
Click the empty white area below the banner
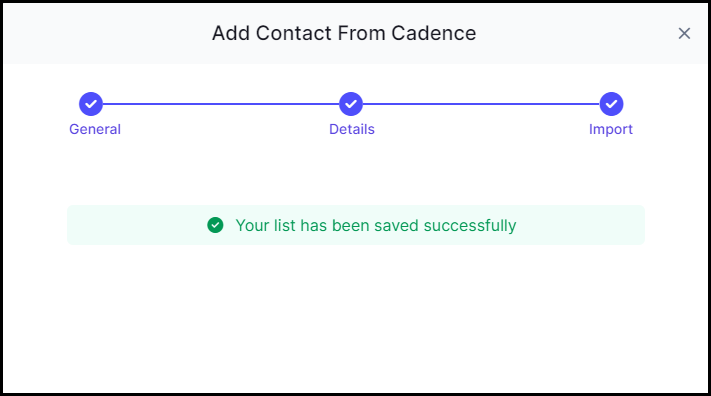pos(356,318)
